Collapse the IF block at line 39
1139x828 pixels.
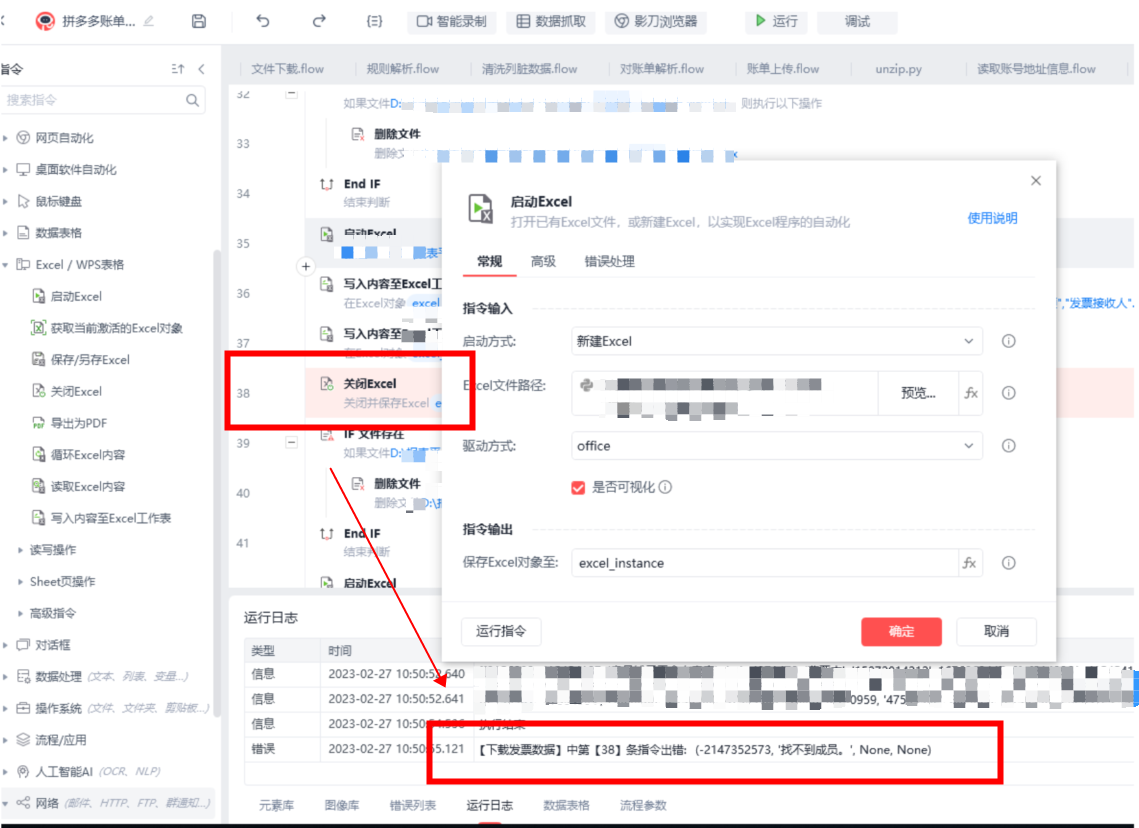(x=291, y=442)
